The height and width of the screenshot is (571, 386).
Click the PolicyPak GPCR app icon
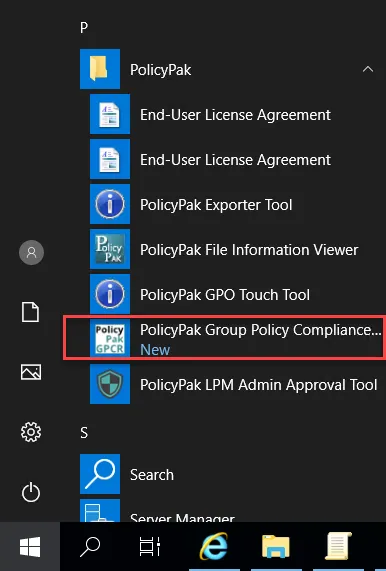[110, 339]
